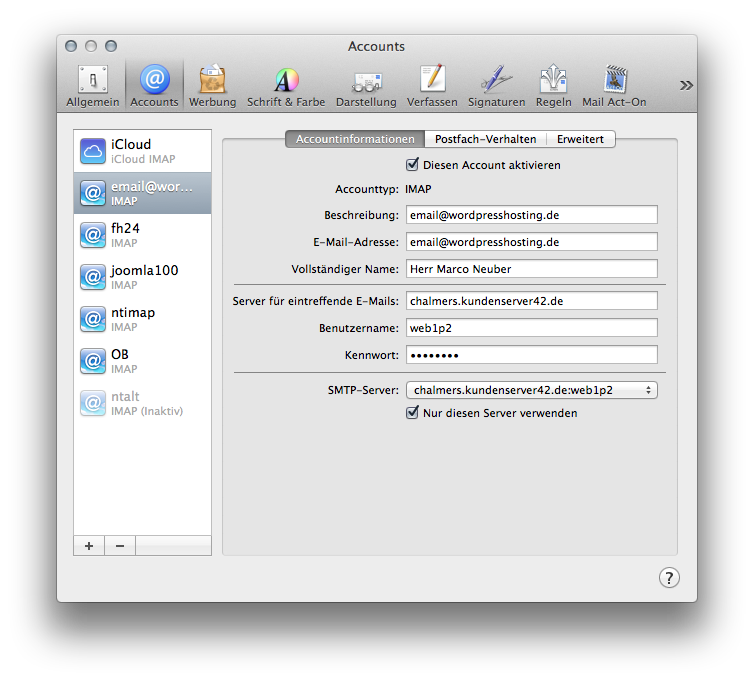Click the plus button to add account
The width and height of the screenshot is (754, 681).
[x=89, y=546]
